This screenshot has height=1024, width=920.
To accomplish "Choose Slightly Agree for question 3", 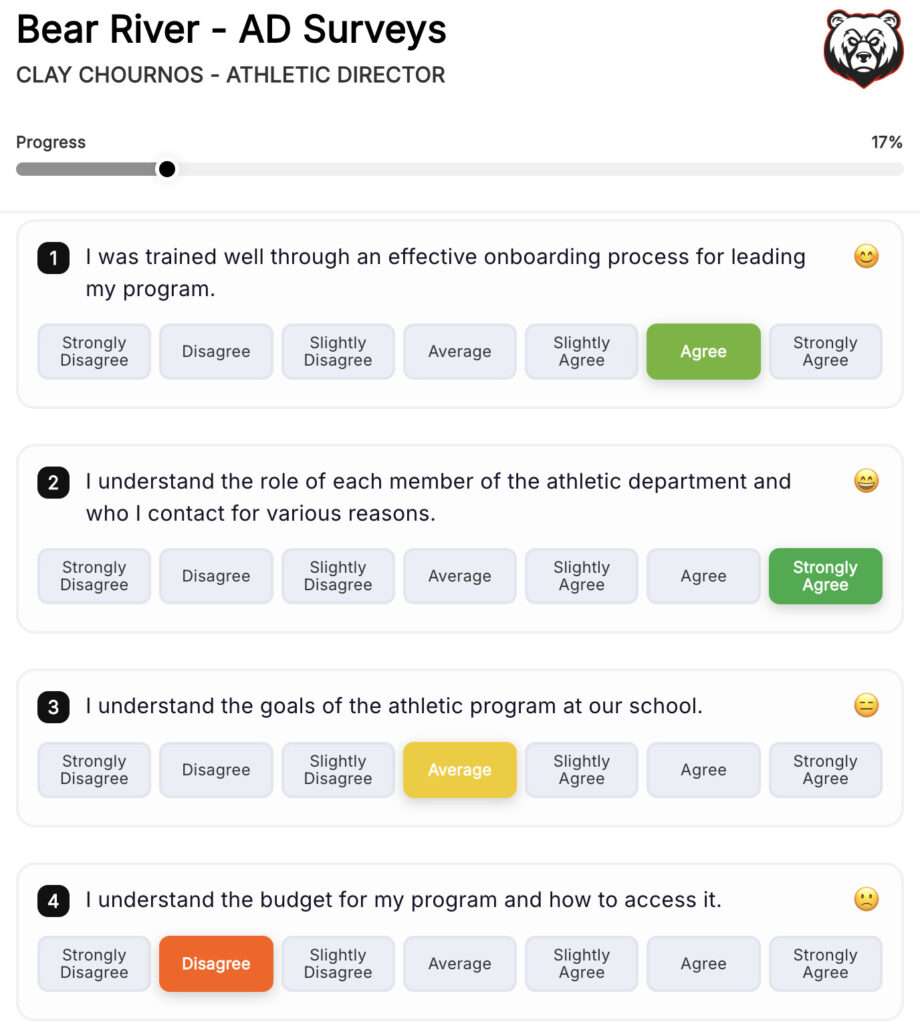I will [x=581, y=770].
